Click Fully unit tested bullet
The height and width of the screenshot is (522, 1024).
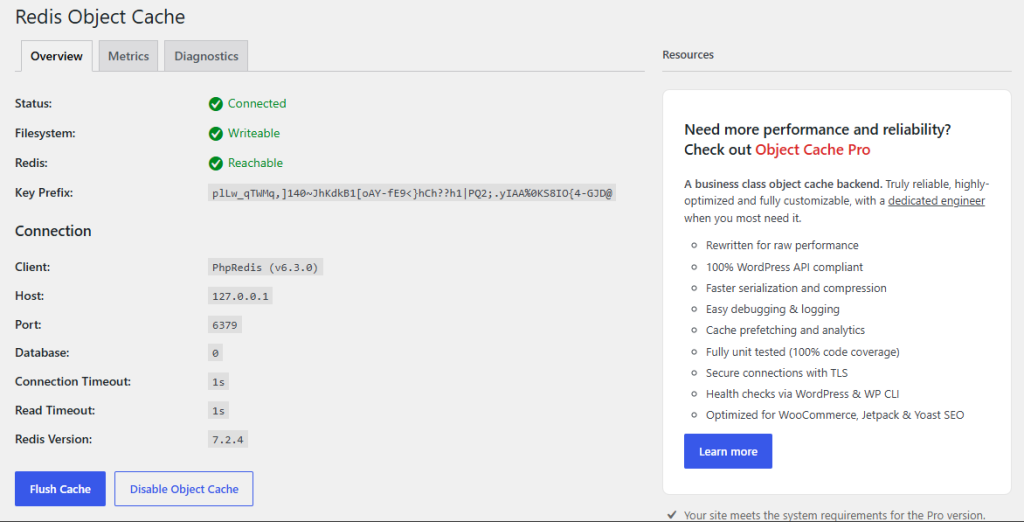coord(803,351)
